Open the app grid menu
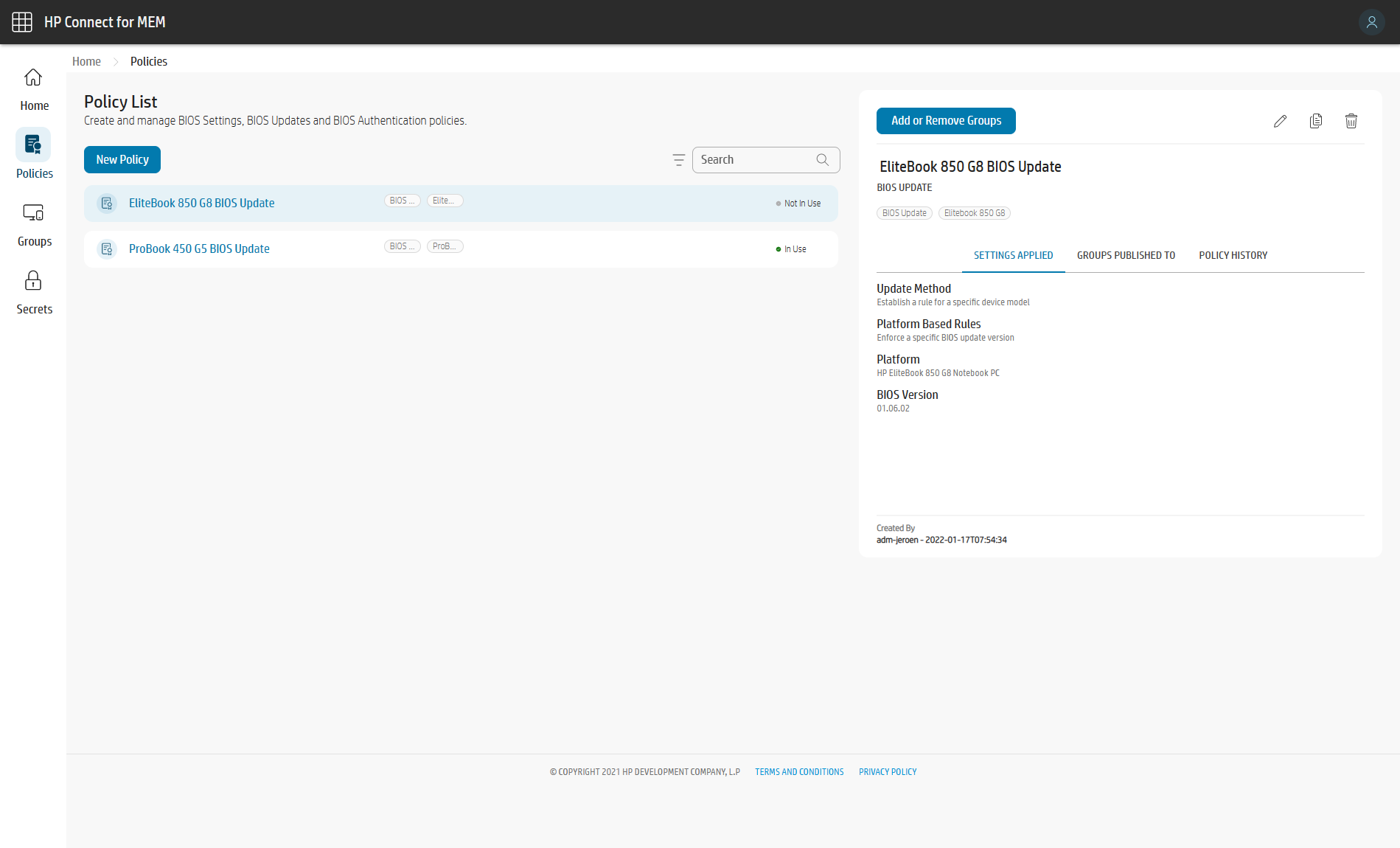 click(x=22, y=22)
